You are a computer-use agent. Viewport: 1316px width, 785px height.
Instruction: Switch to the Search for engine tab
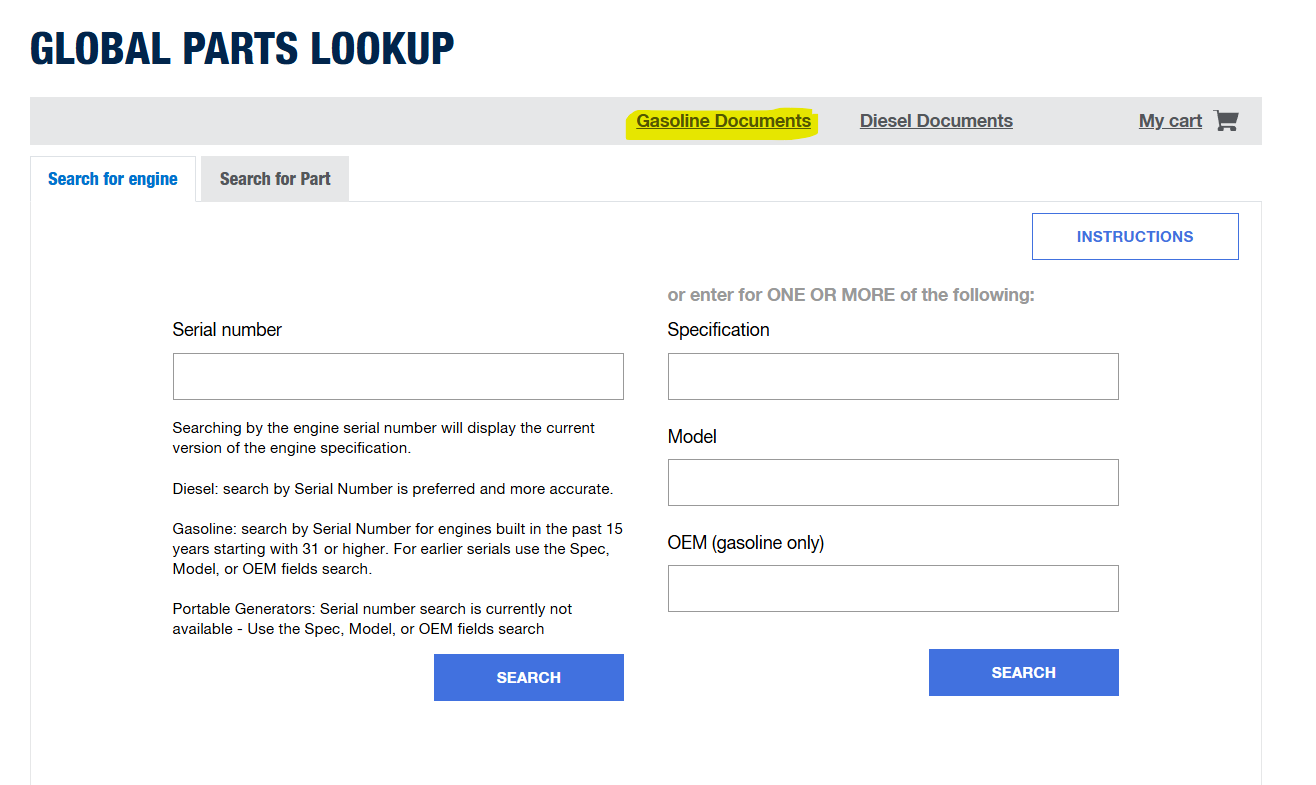tap(113, 179)
